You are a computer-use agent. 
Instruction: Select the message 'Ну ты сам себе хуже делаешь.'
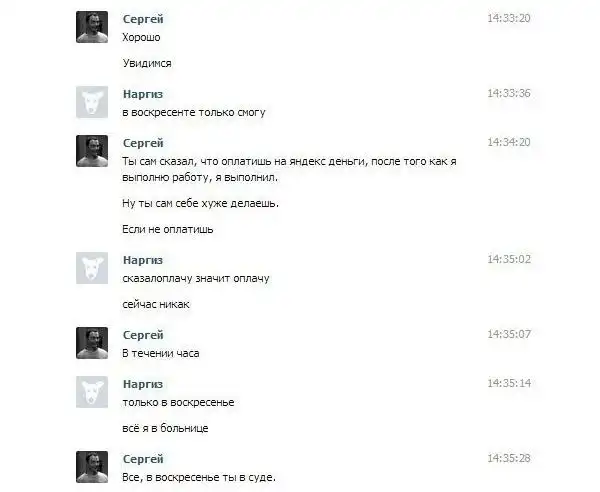click(201, 203)
